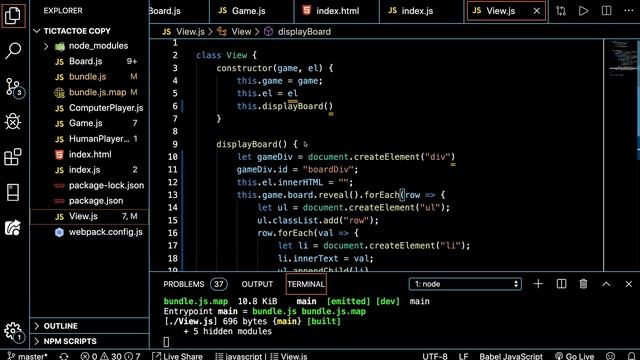Open the Live Share activity bar icon
640x360 pixels.
[13, 228]
